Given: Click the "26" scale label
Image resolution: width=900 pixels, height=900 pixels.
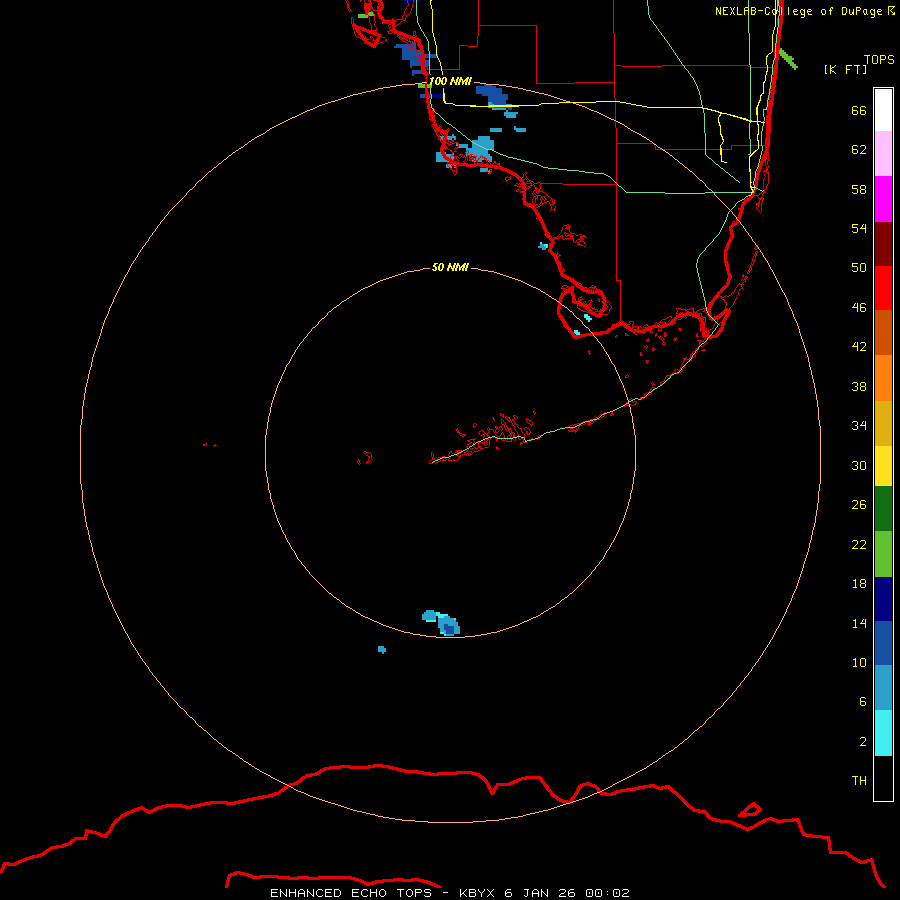Looking at the screenshot, I should [x=859, y=505].
